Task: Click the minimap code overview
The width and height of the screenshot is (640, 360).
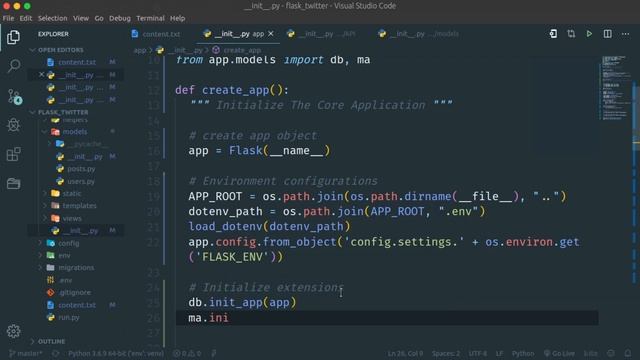Action: [615, 88]
